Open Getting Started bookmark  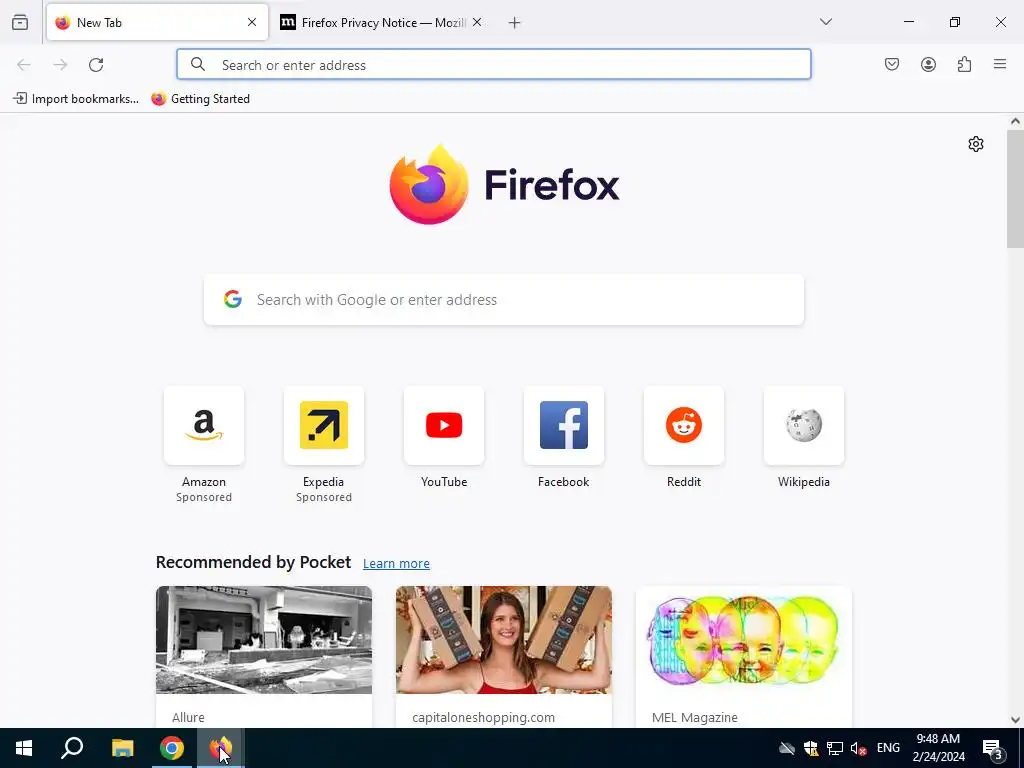tap(200, 99)
